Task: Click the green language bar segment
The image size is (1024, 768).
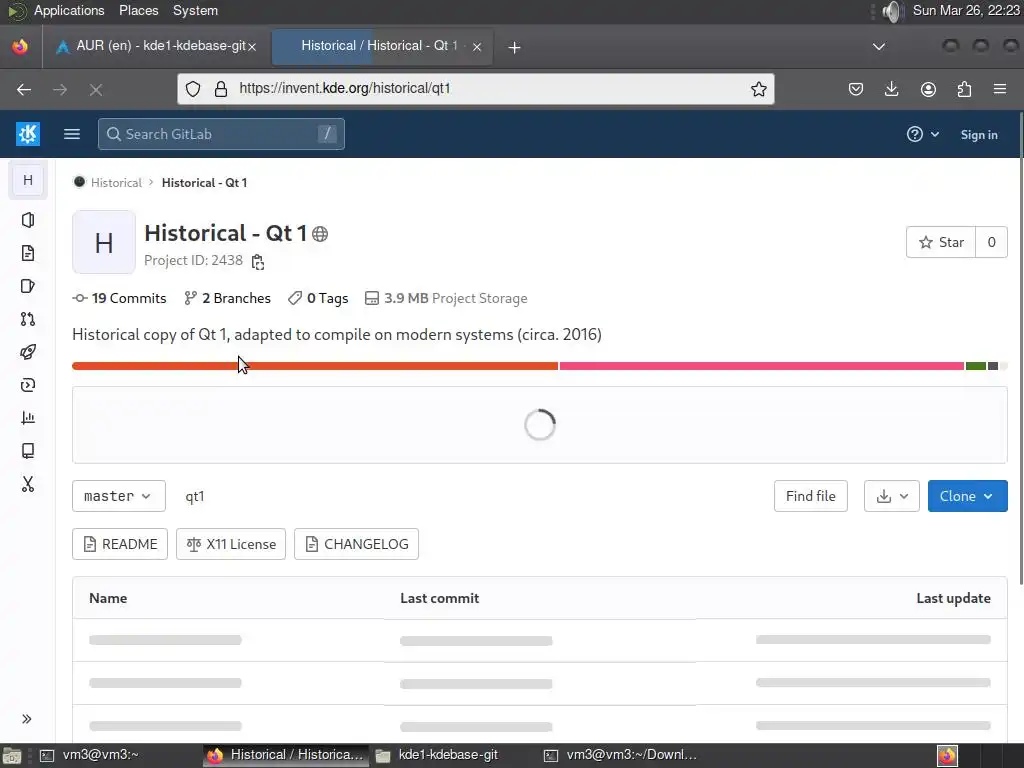Action: pos(976,366)
